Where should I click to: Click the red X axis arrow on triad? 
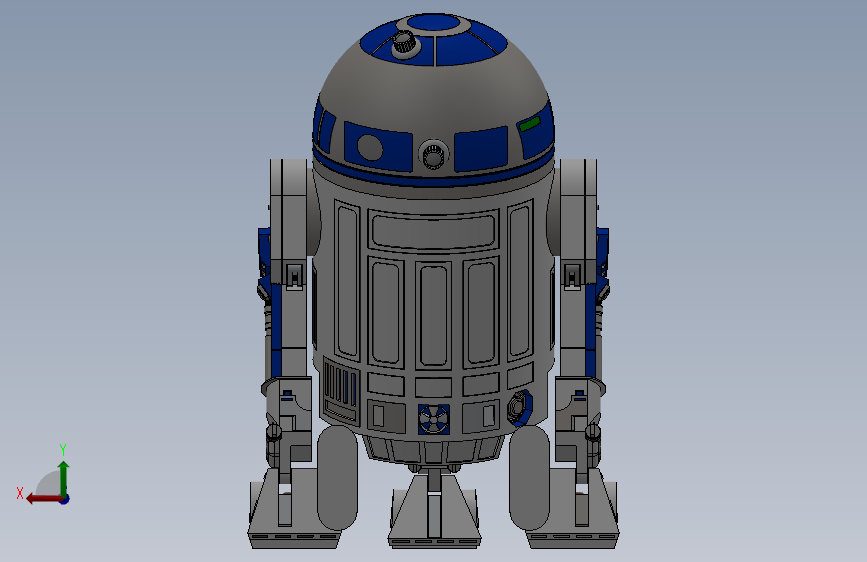(x=44, y=499)
